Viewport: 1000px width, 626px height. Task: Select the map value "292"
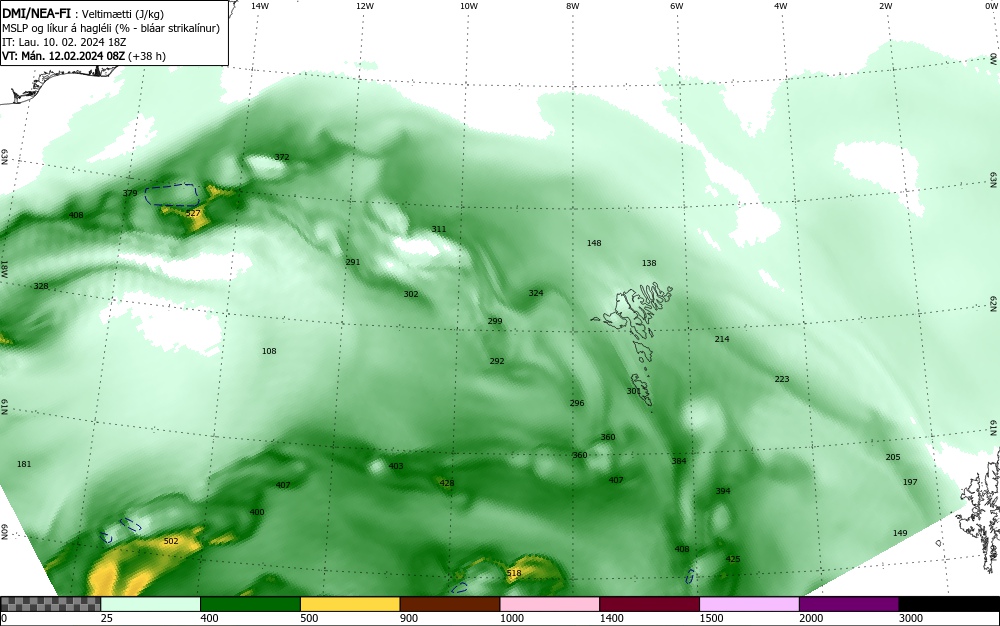[x=497, y=361]
